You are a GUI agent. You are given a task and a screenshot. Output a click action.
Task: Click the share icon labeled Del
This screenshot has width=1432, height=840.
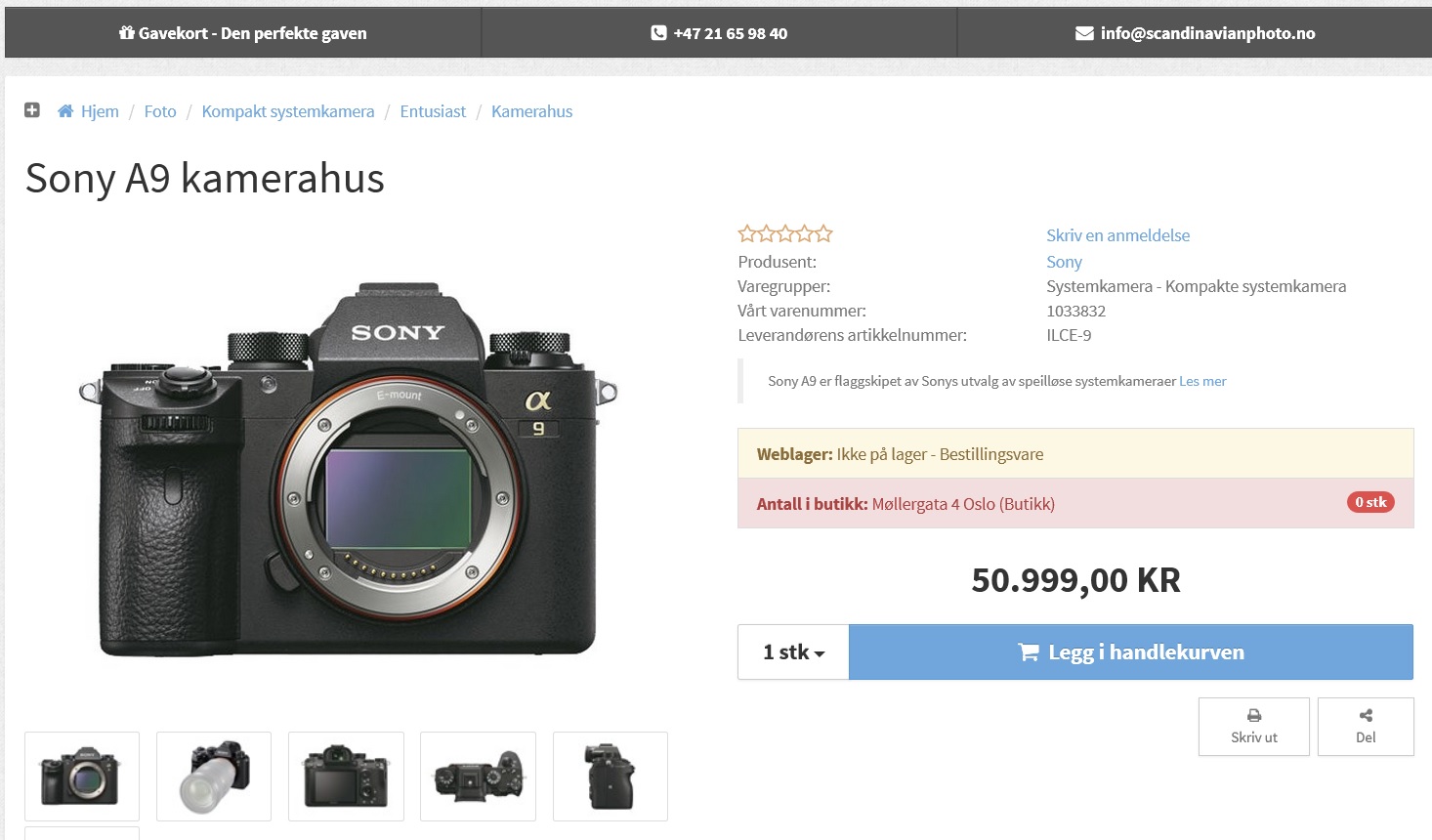pos(1366,716)
